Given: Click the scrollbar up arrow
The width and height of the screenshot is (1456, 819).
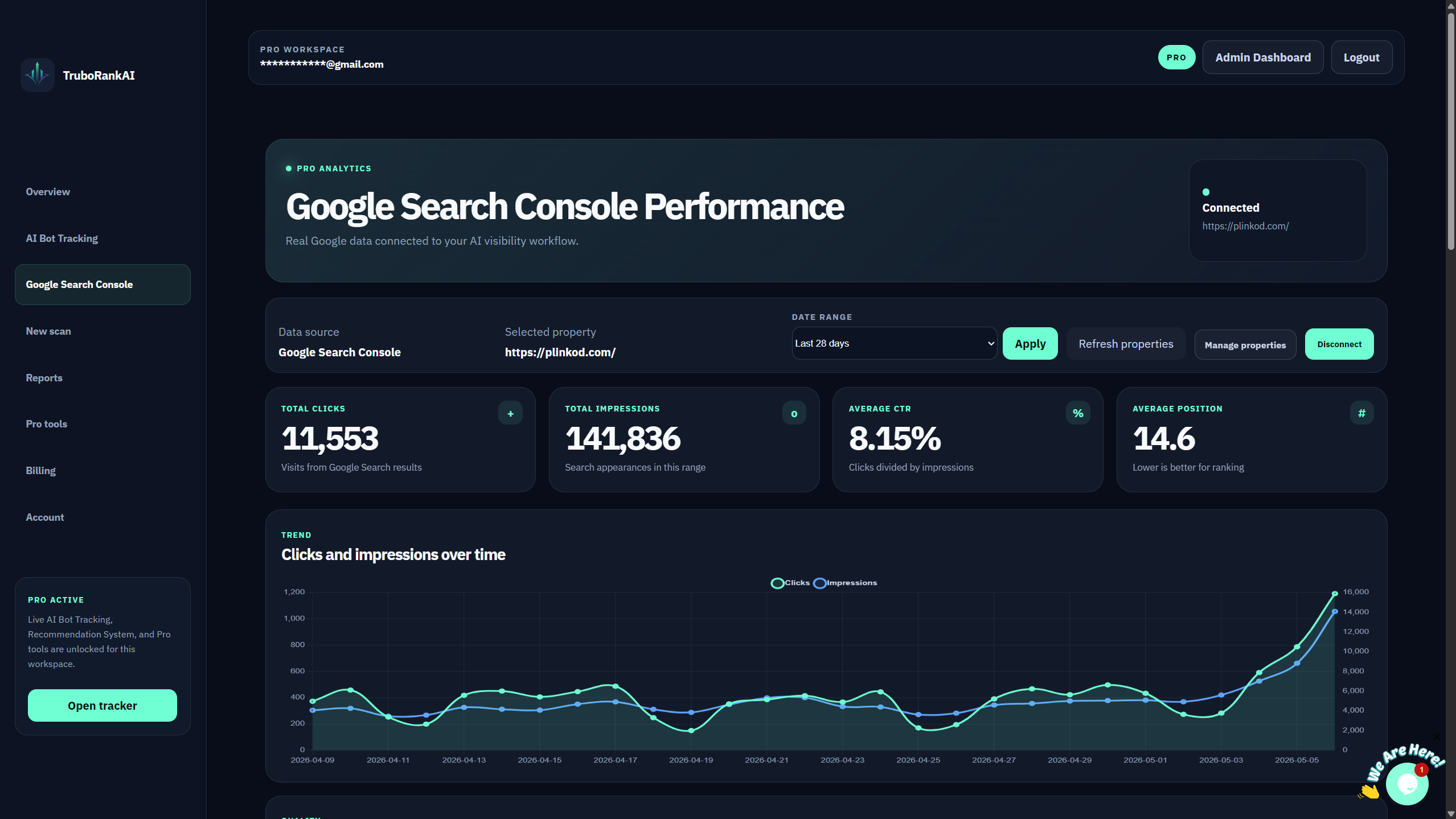Looking at the screenshot, I should [1451, 5].
